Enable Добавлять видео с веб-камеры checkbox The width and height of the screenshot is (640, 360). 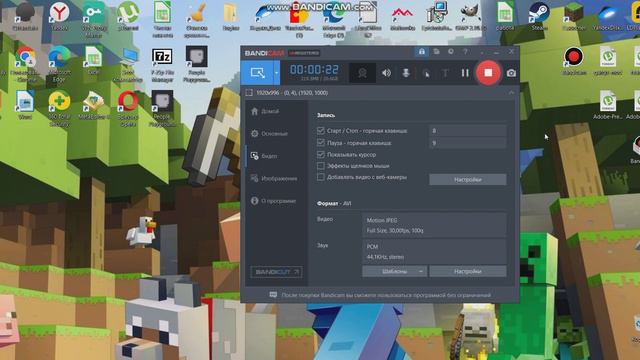pyautogui.click(x=320, y=177)
